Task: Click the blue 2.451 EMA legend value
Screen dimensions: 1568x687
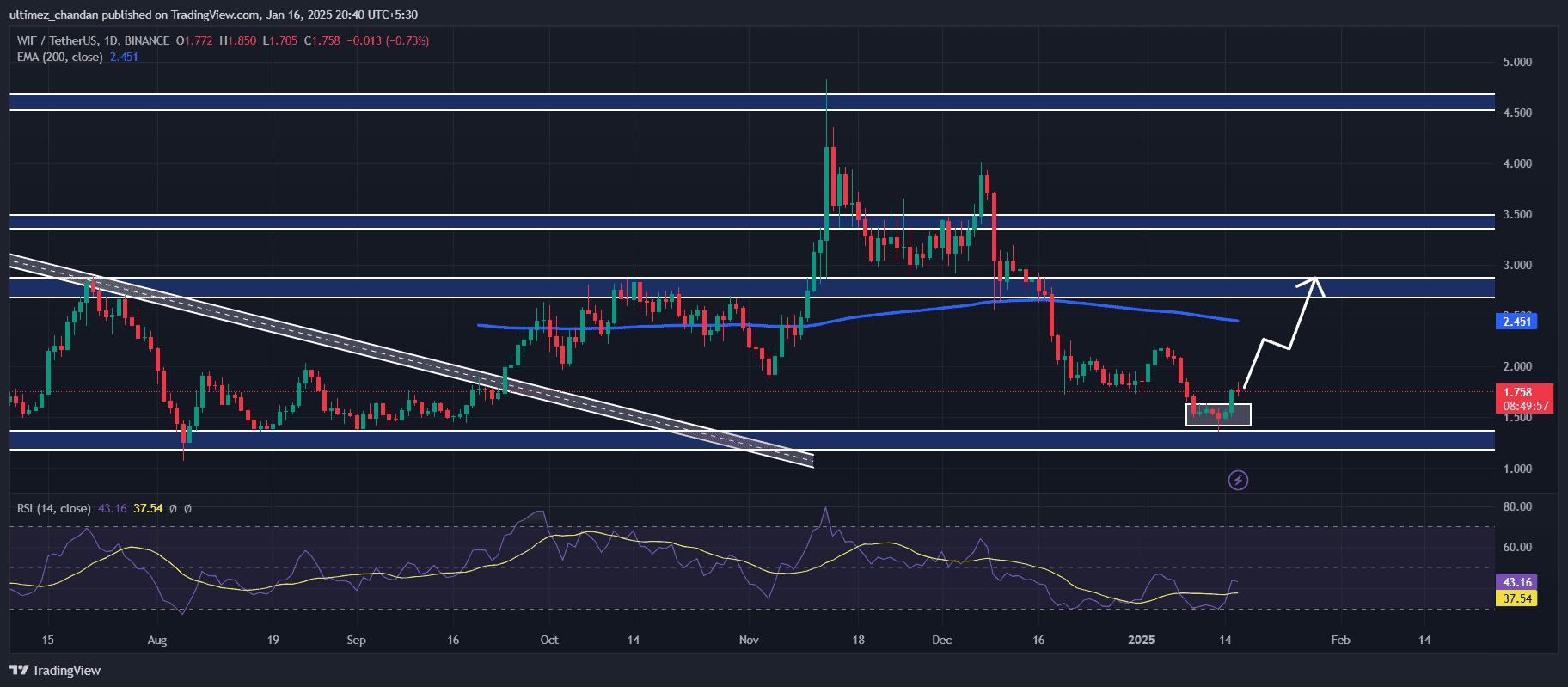Action: pyautogui.click(x=124, y=57)
